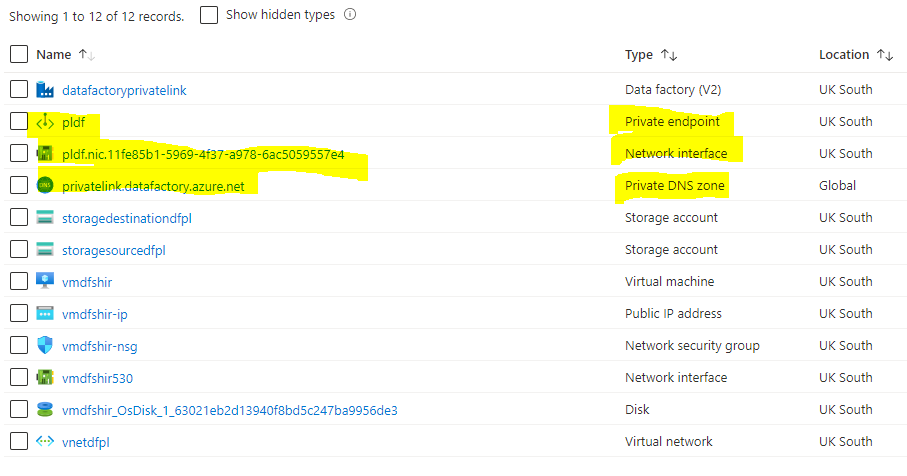Select the vnetdfpl row checkbox
The width and height of the screenshot is (907, 476).
point(19,441)
